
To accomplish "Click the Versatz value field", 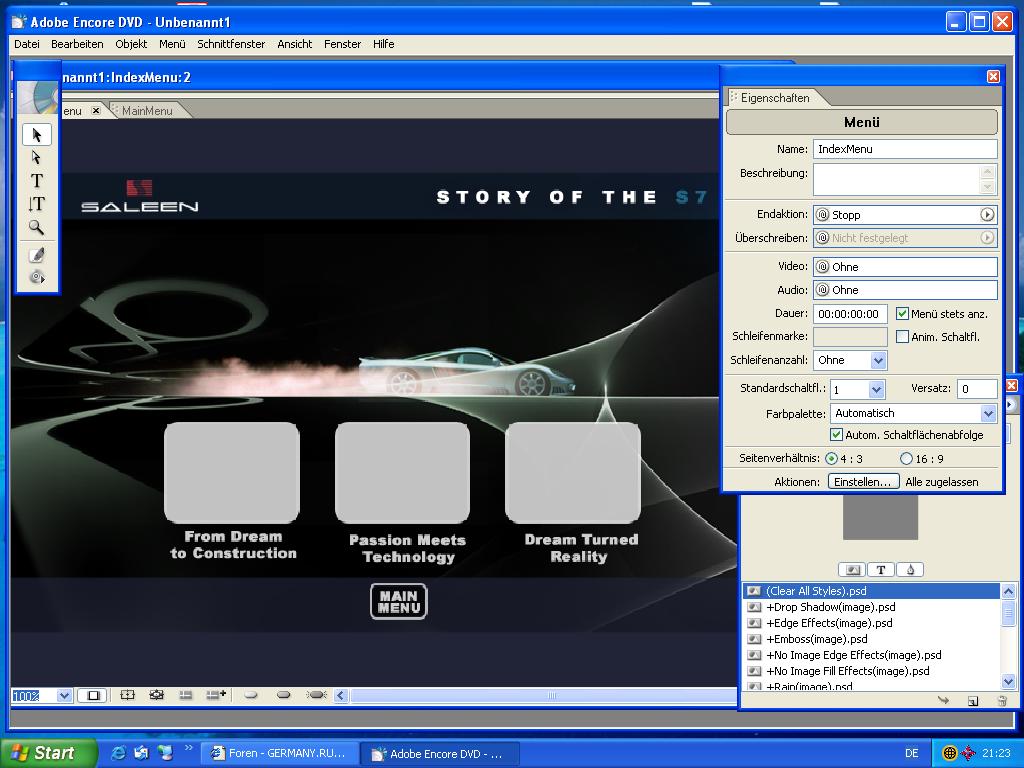I will pos(977,389).
